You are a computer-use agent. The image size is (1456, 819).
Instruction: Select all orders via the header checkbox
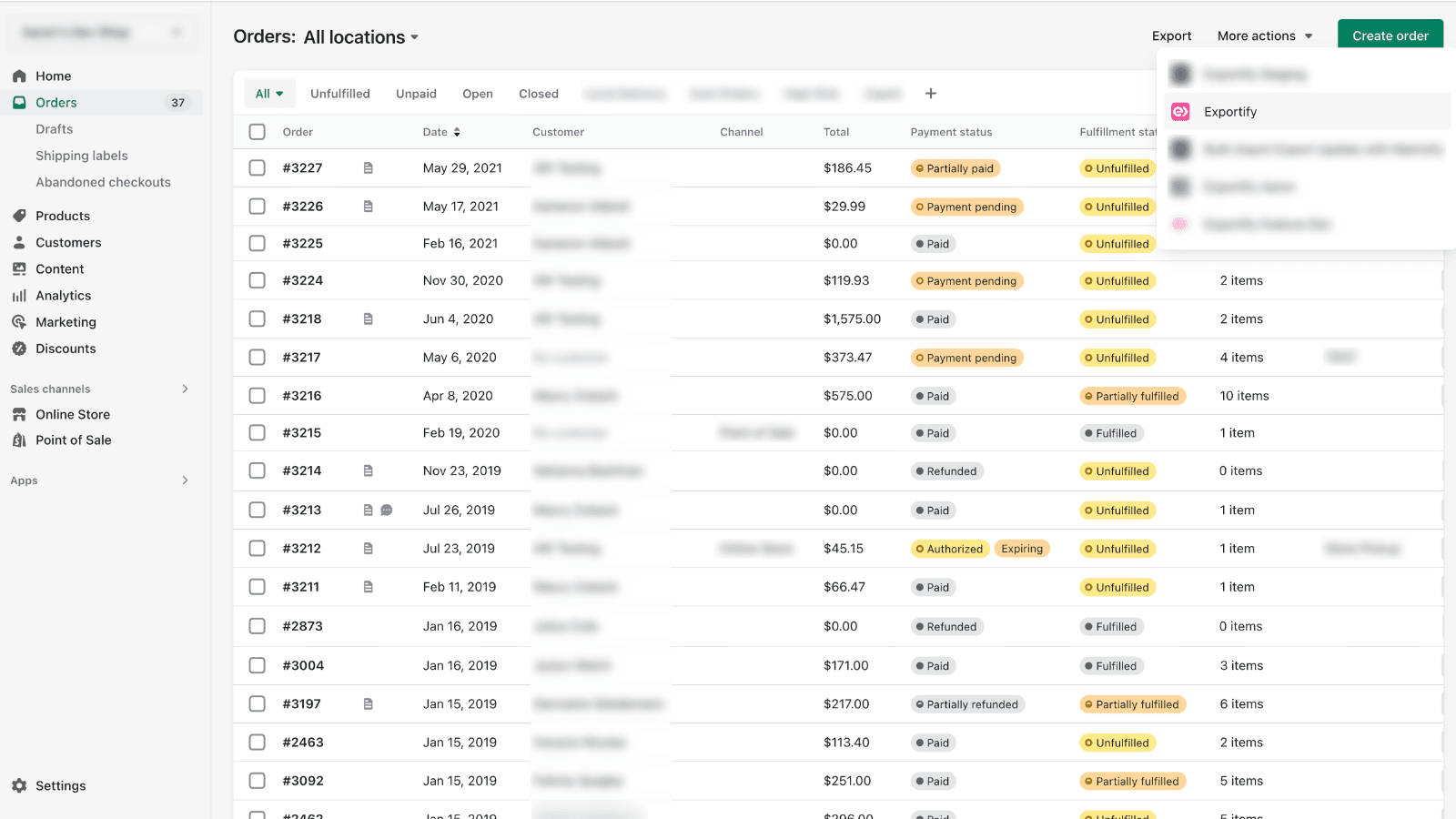[257, 131]
